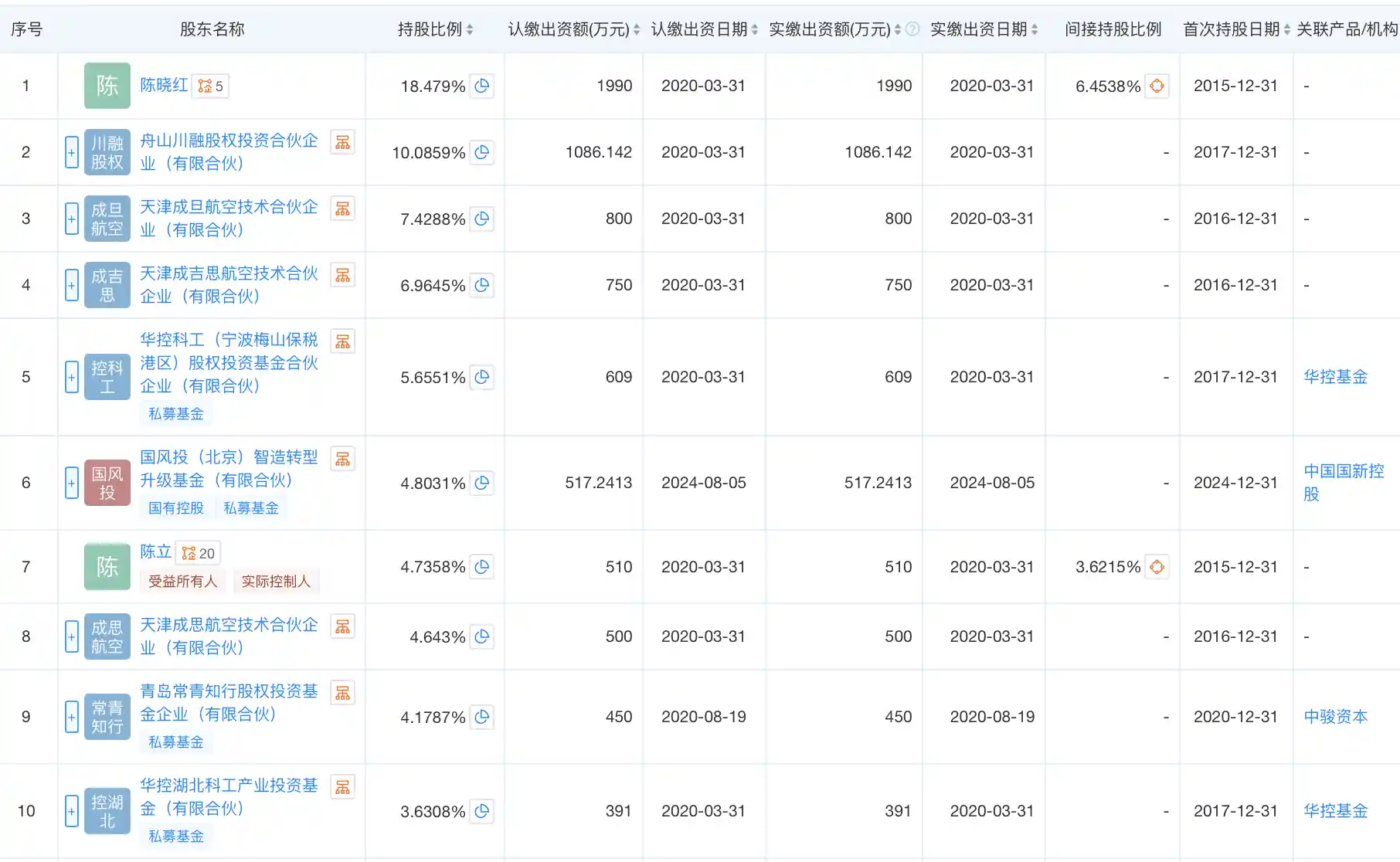Click the question mark tooltip beside 实缴出资额 header

[913, 29]
